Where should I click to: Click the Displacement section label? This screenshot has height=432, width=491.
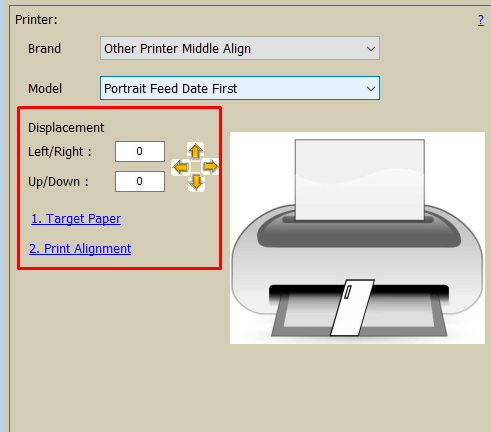coord(66,128)
